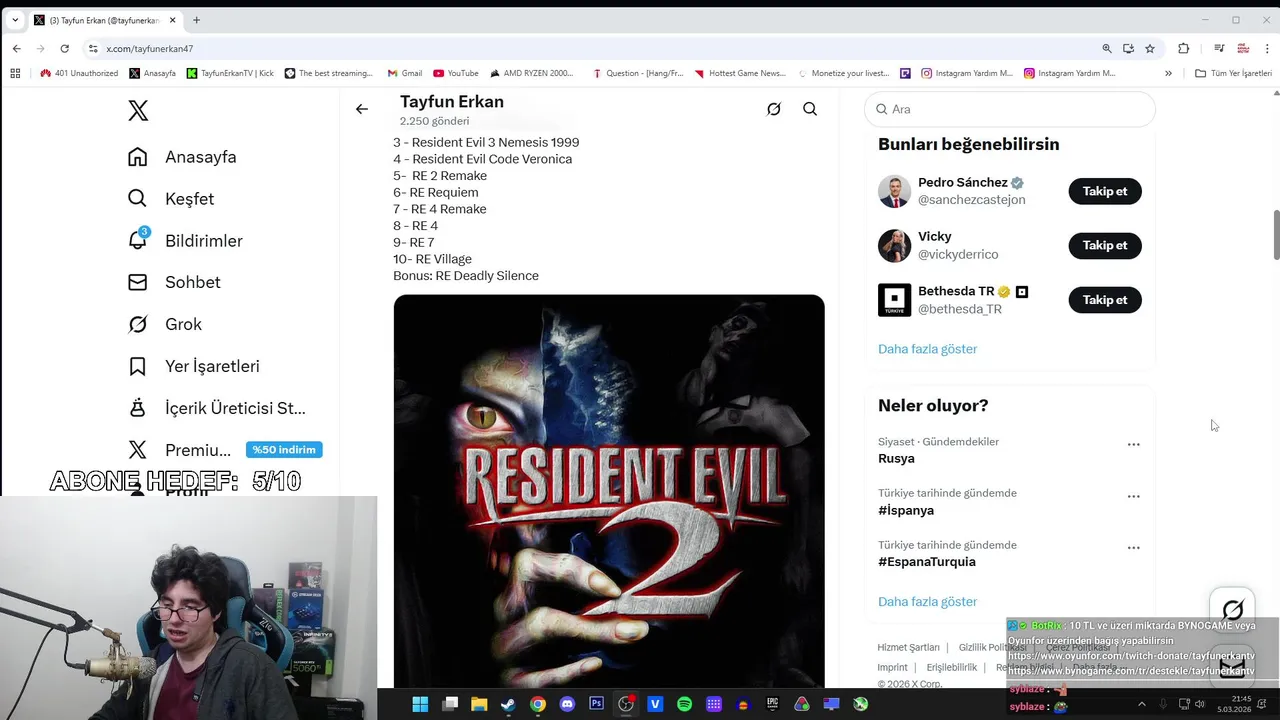Open the #İspanya trend
The image size is (1280, 720).
click(906, 510)
